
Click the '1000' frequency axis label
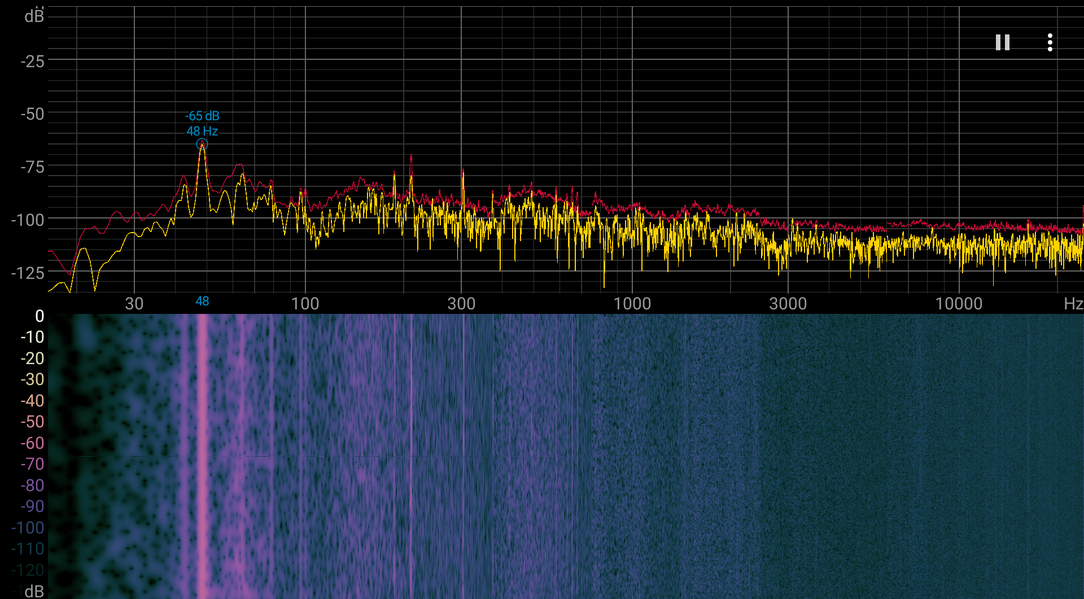click(632, 304)
